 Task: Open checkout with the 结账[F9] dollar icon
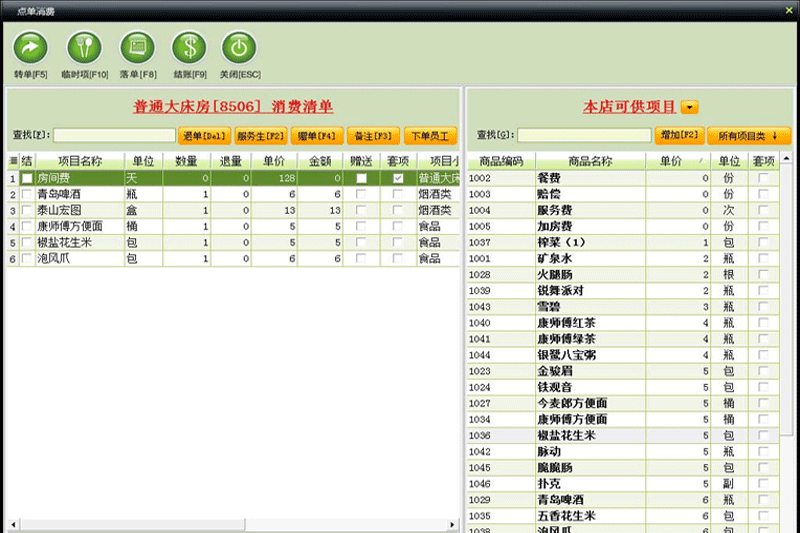point(189,48)
